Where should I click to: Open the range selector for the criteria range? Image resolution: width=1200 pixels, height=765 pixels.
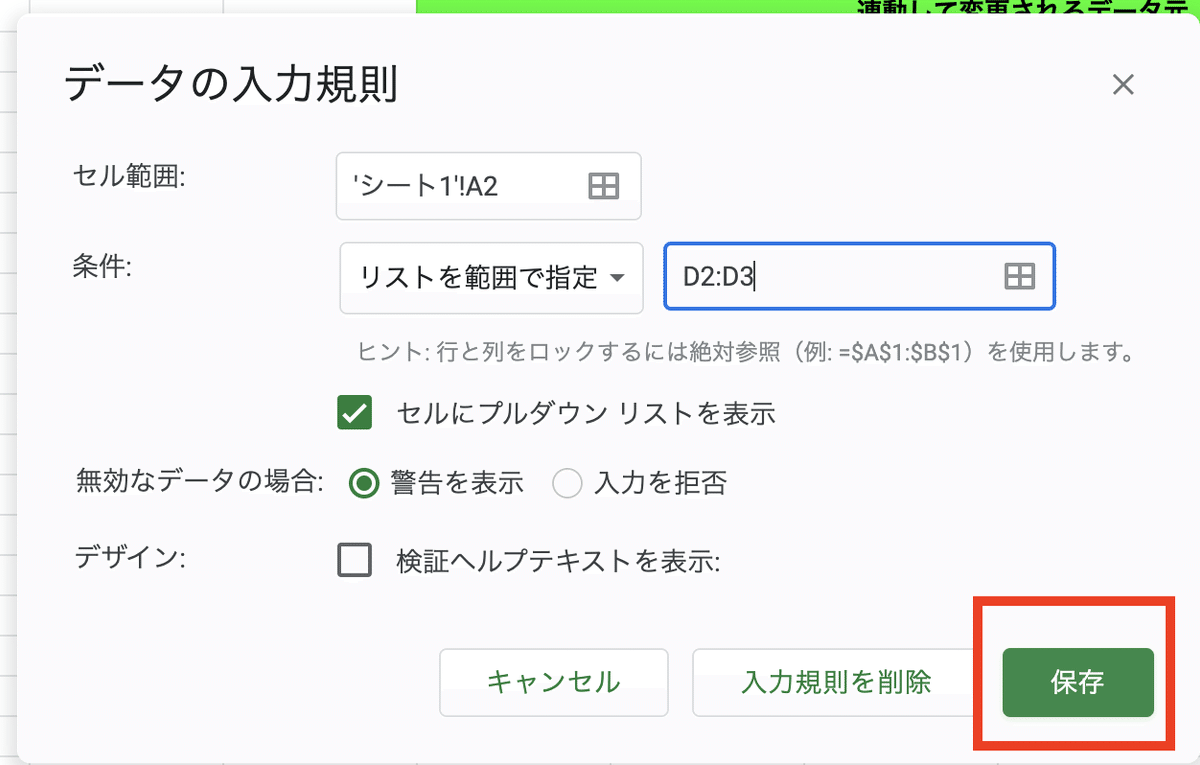[x=1019, y=277]
